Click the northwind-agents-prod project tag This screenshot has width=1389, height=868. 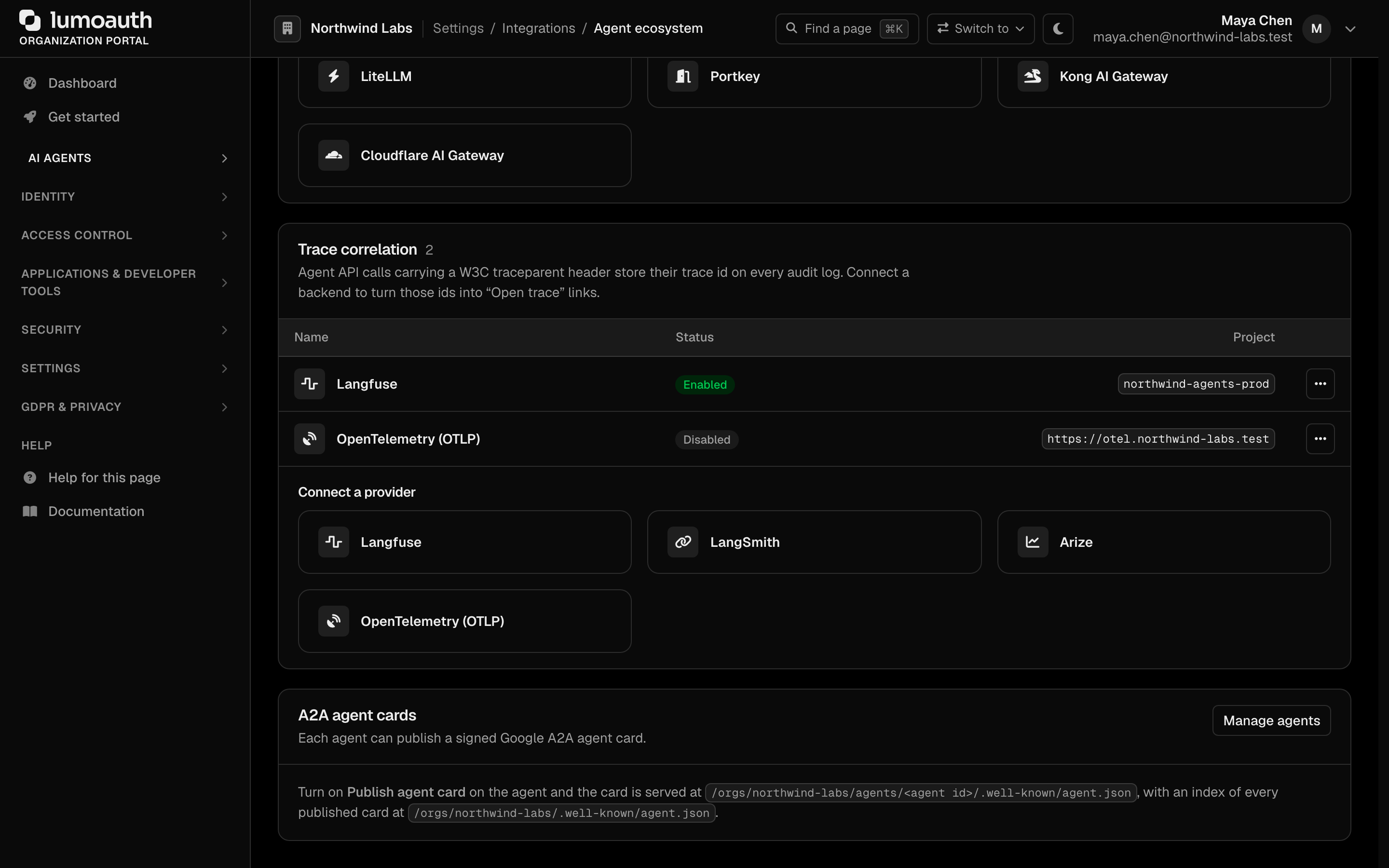pyautogui.click(x=1196, y=384)
